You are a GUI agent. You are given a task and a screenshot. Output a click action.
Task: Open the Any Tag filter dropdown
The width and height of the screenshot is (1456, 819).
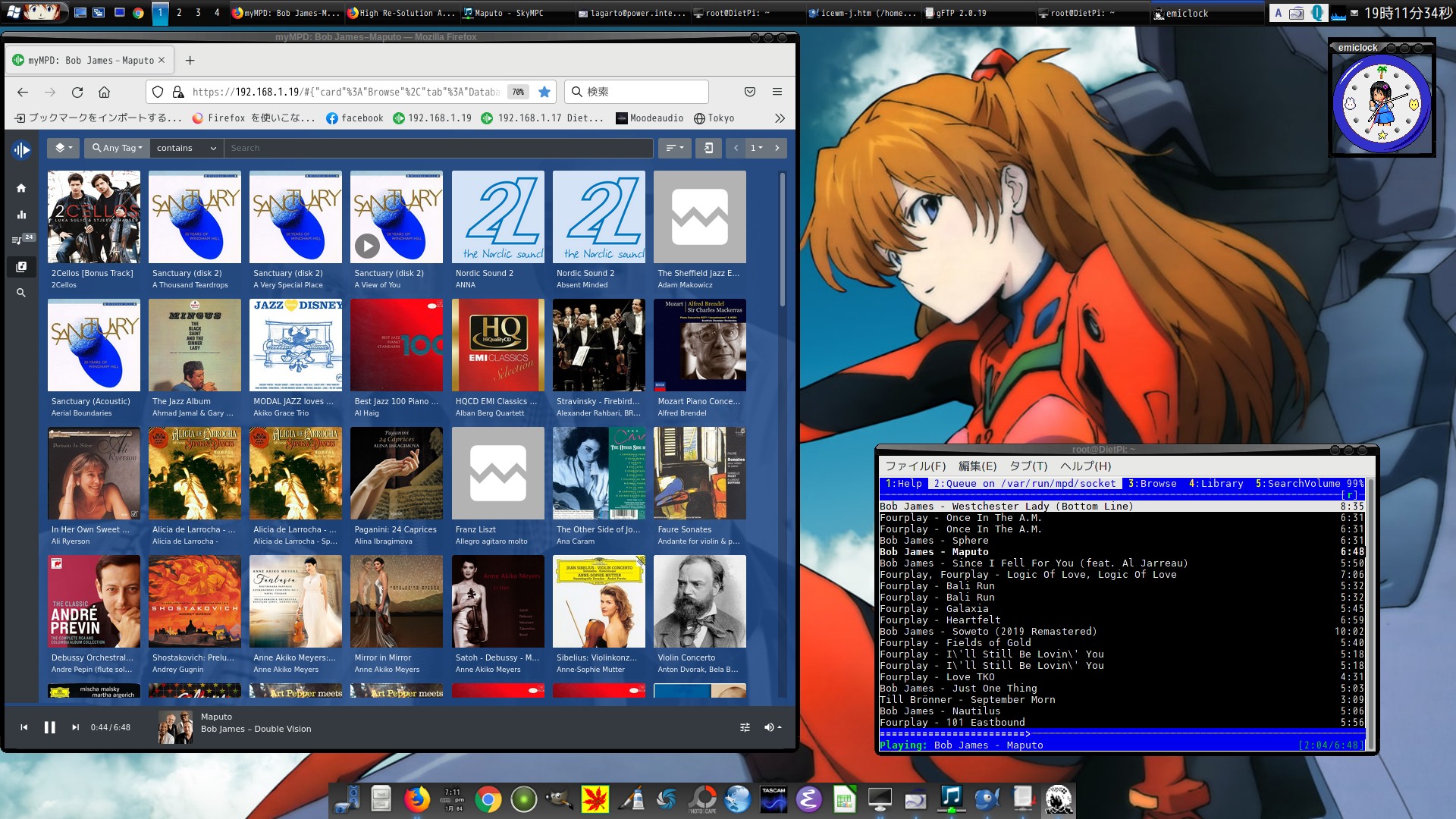[x=117, y=148]
